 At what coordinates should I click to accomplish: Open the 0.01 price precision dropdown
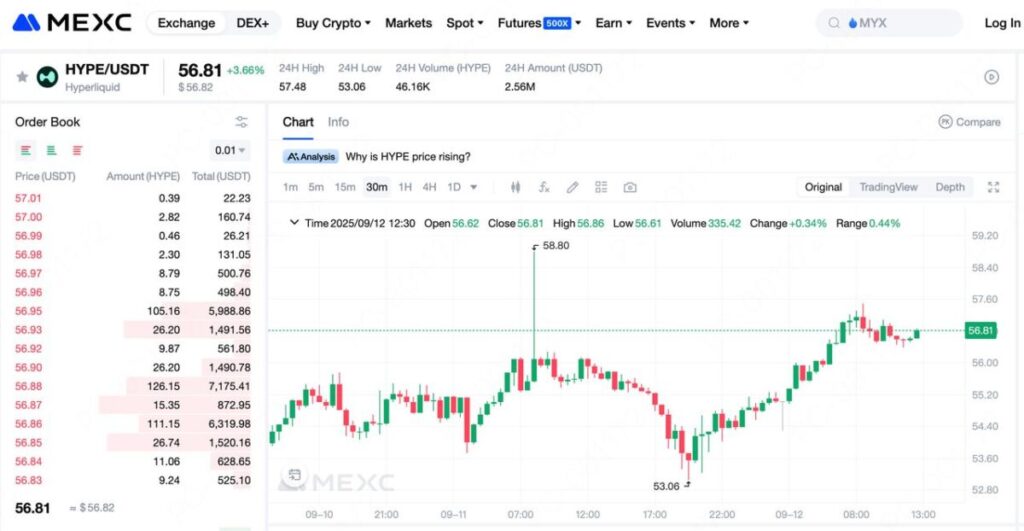231,150
